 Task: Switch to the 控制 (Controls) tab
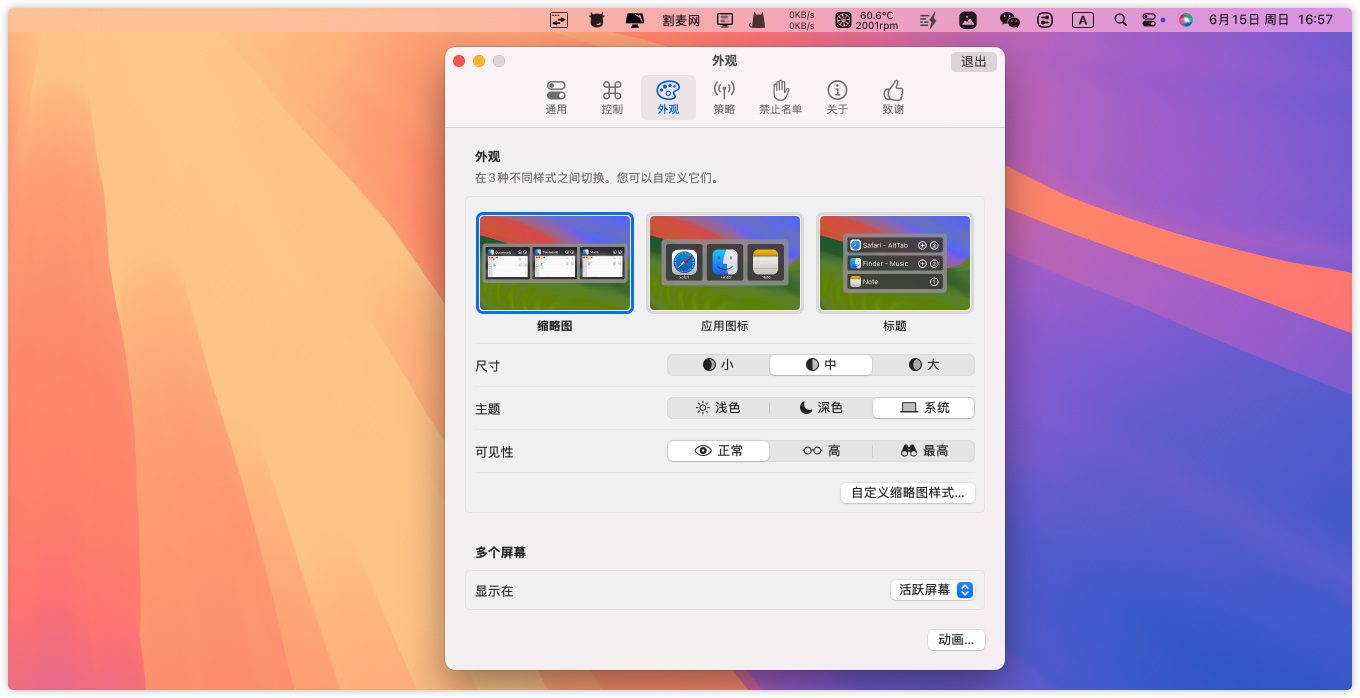[612, 97]
